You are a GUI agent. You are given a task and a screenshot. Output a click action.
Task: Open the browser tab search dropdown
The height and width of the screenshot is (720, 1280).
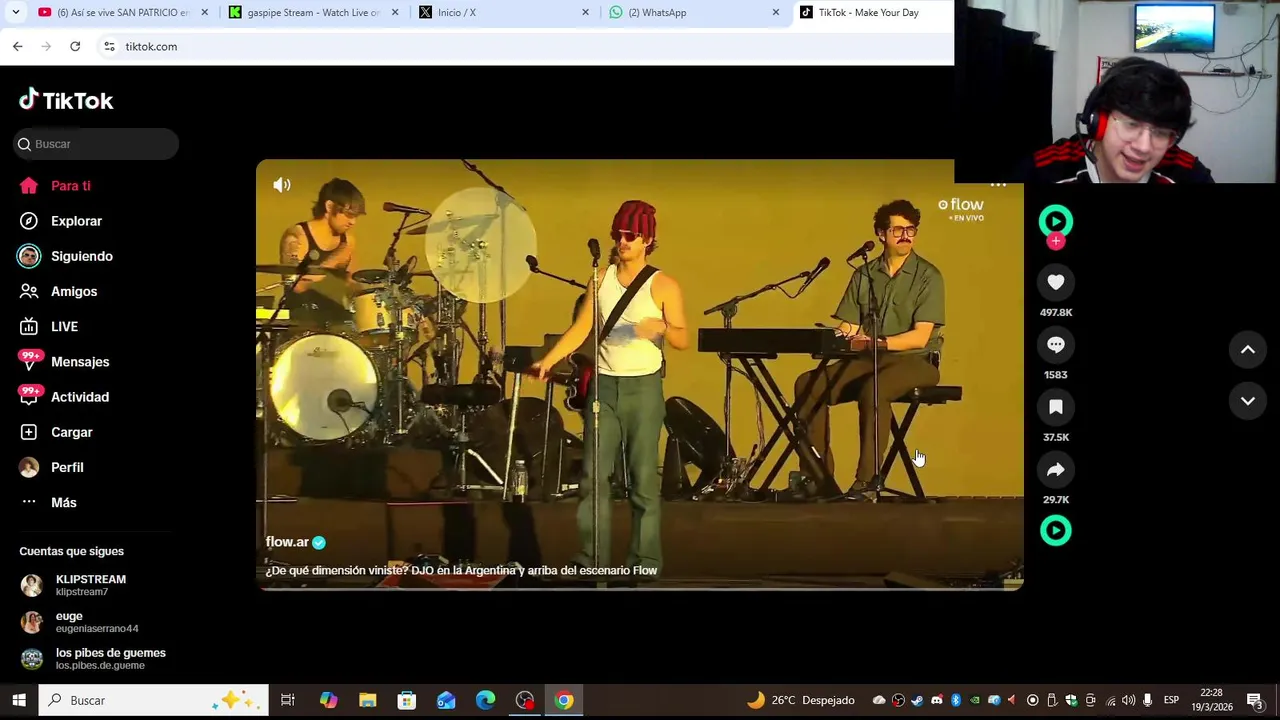point(15,12)
